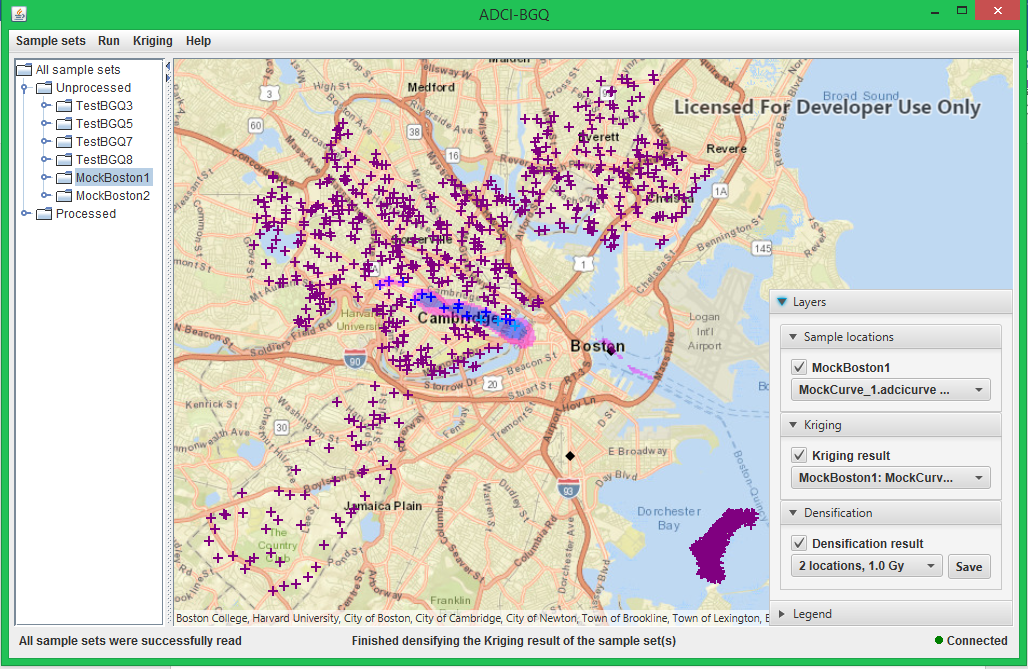The height and width of the screenshot is (669, 1028).
Task: Click the kriging overlay on Cambridge
Action: tap(475, 319)
